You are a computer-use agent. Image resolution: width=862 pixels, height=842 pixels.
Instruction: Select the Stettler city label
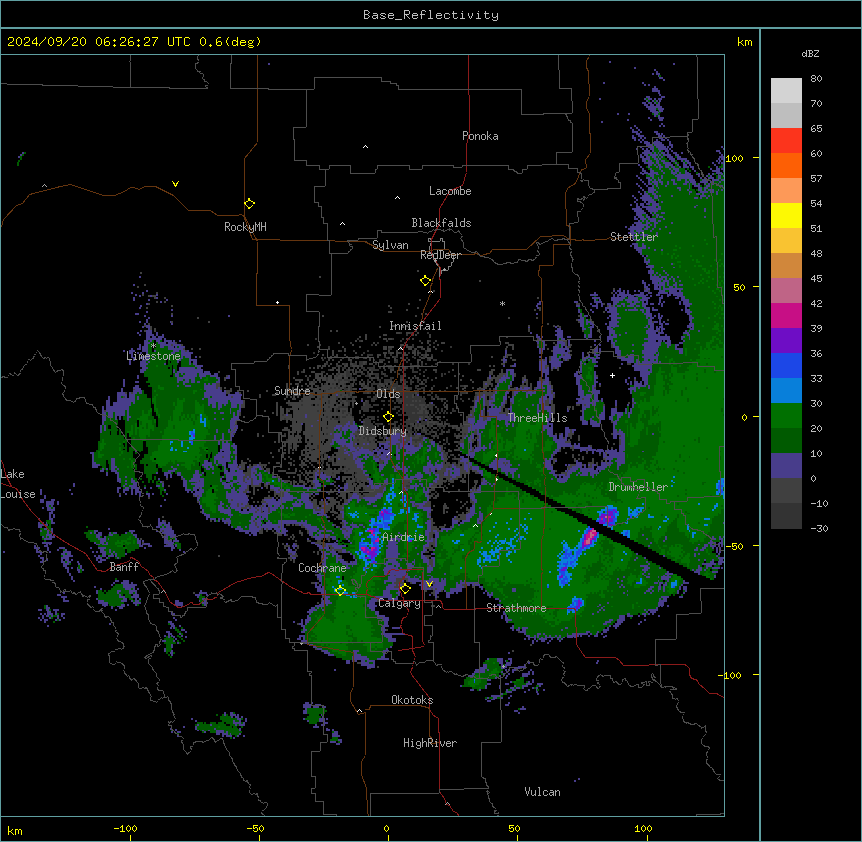tap(634, 237)
